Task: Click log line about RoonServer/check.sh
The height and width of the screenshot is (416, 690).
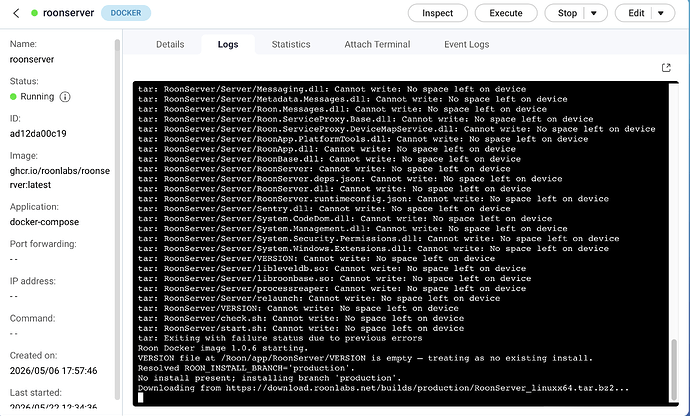Action: pyautogui.click(x=301, y=318)
